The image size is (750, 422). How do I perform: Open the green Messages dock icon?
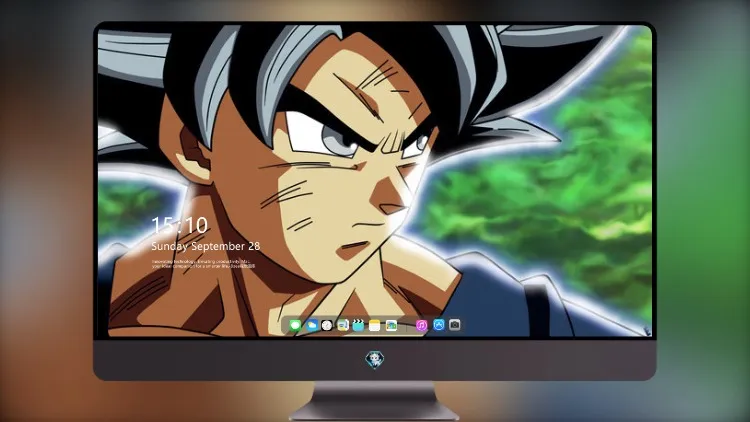[x=295, y=325]
